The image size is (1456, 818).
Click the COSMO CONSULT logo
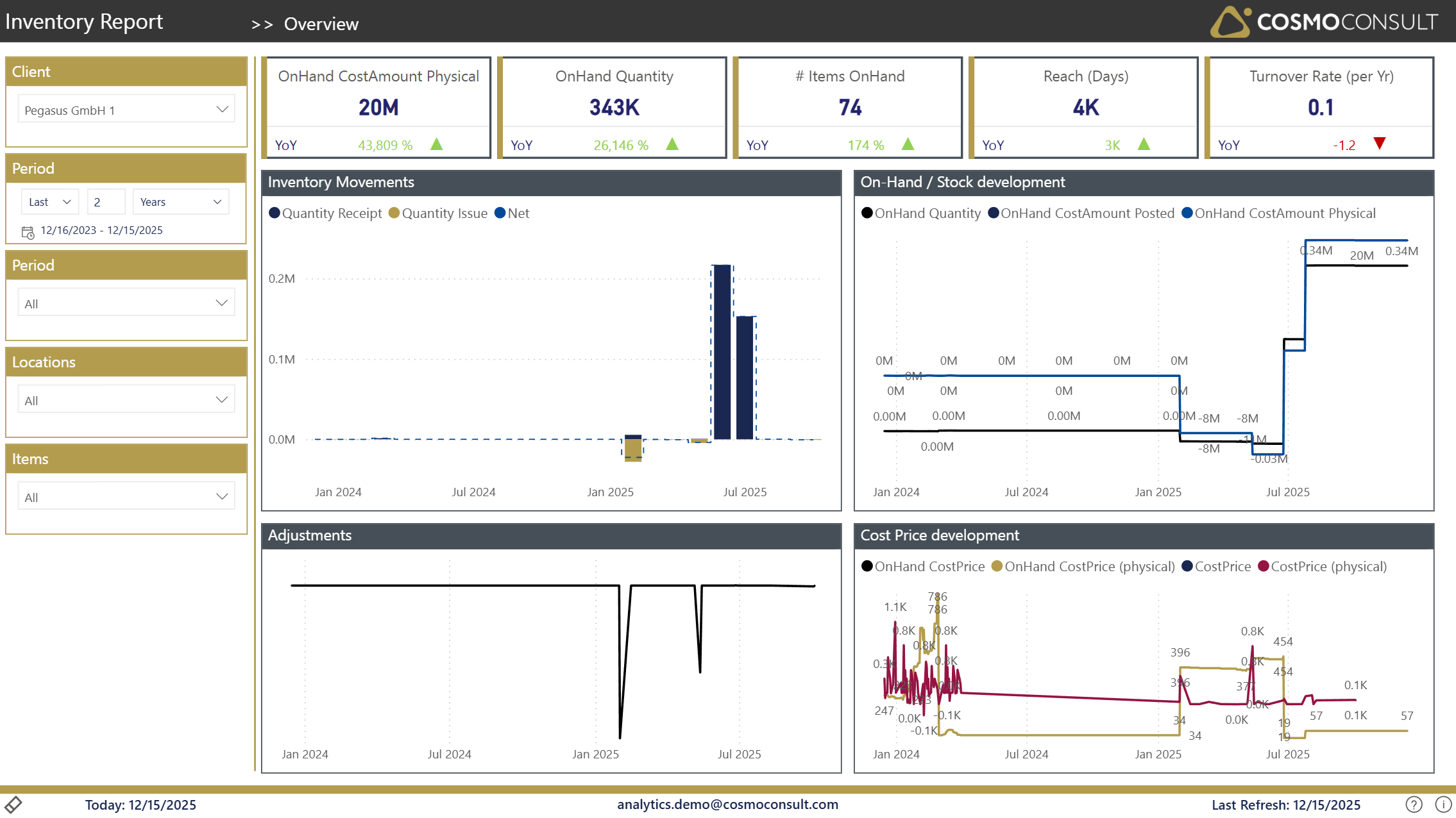[1323, 22]
